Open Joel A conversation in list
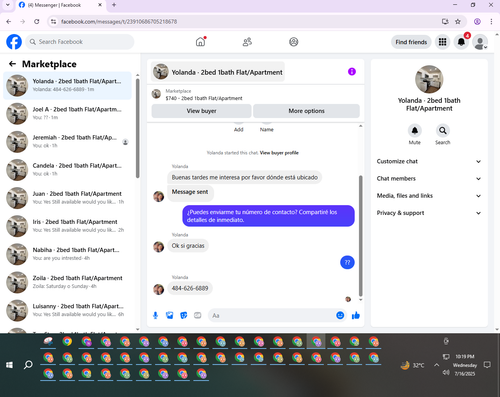This screenshot has width=500, height=397. coord(68,113)
